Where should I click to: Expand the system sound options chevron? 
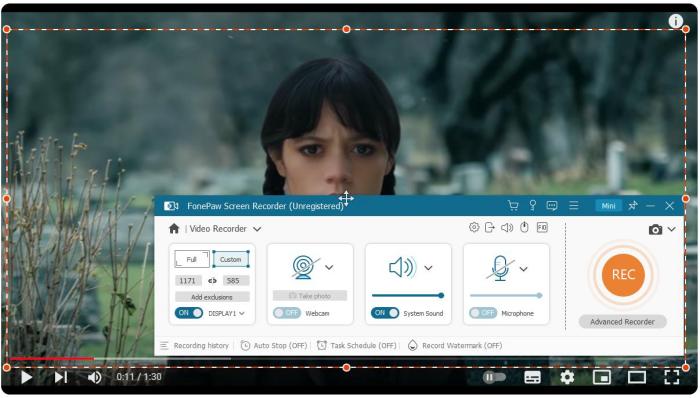click(429, 268)
